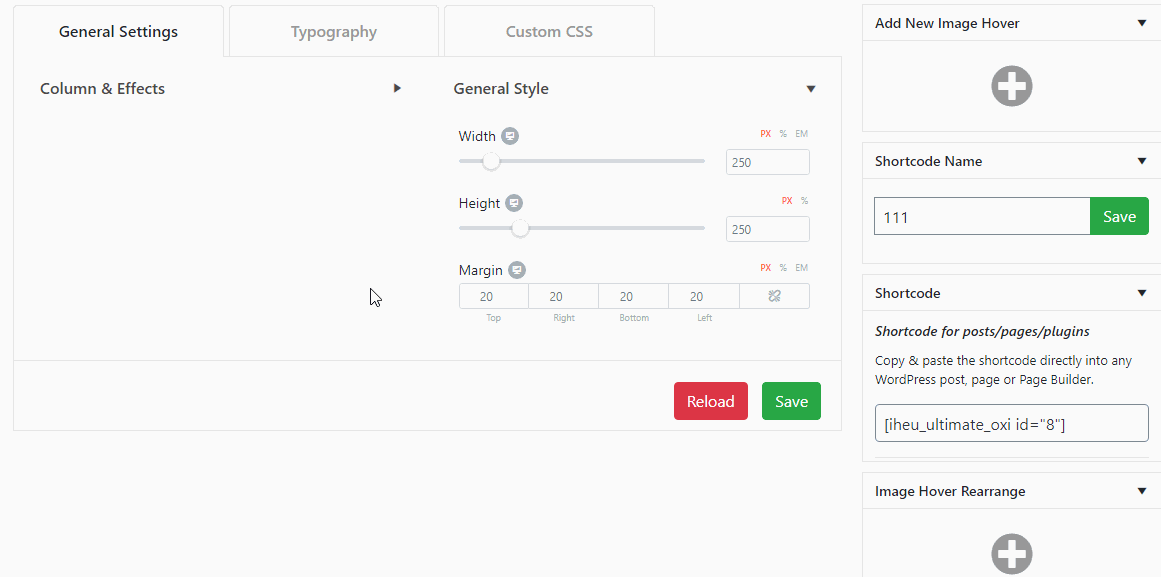Click the responsive device icon beside Height
Viewport: 1161px width, 577px height.
[514, 203]
